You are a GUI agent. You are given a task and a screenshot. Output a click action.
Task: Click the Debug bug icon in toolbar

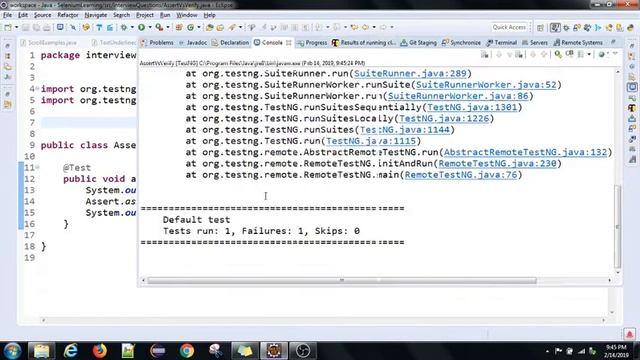pos(124,27)
